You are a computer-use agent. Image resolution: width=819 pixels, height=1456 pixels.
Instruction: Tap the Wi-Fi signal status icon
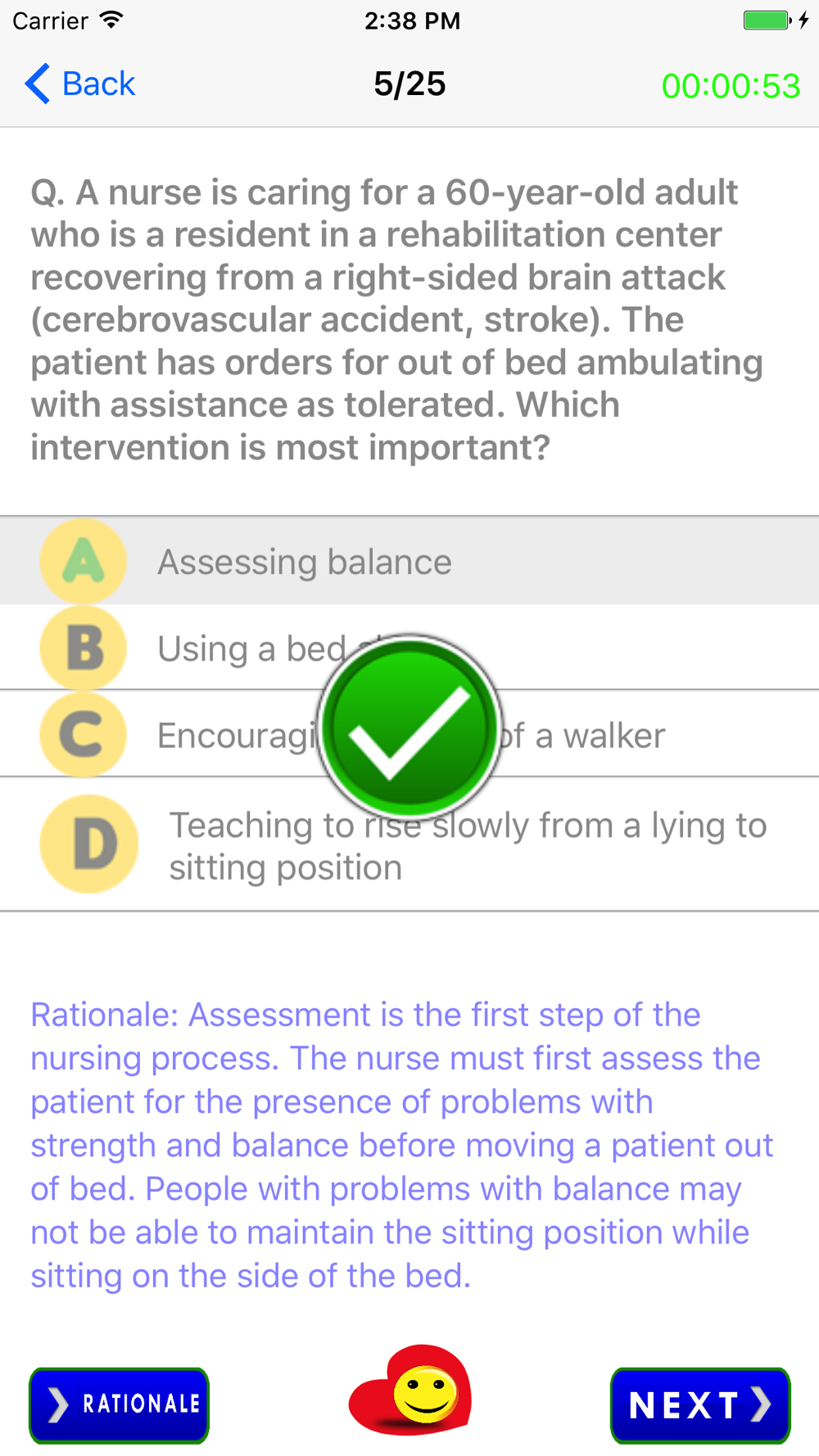pos(111,20)
